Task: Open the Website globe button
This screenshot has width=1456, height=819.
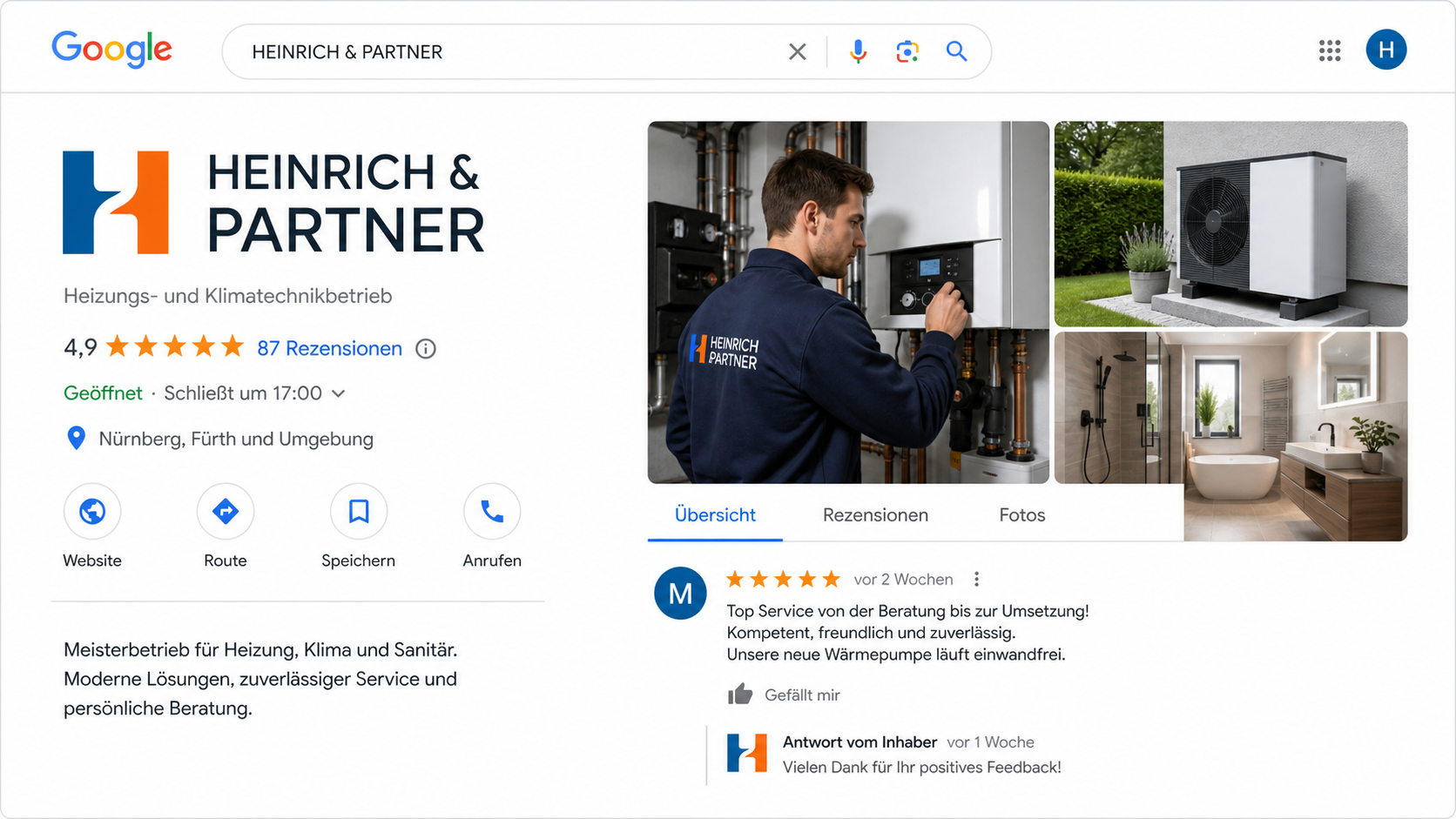Action: pos(92,512)
